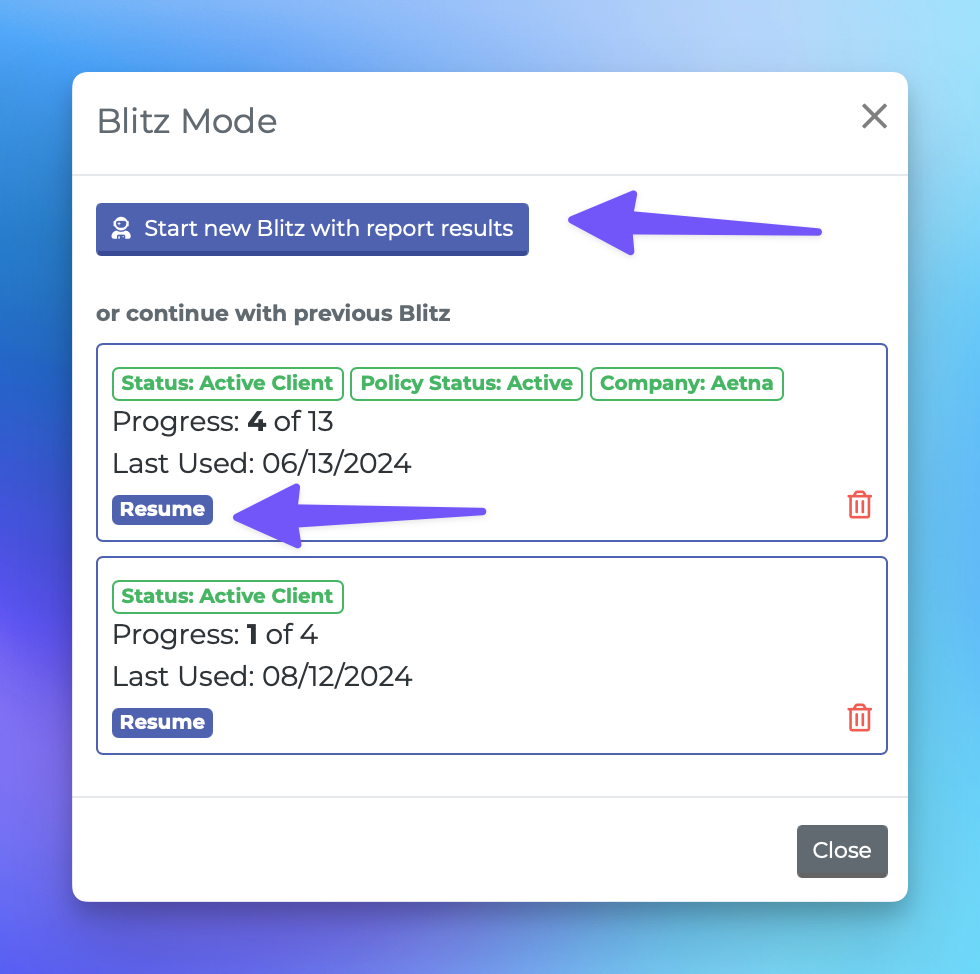Close the Blitz Mode dialog with the X icon
Screen dimensions: 980x974
pyautogui.click(x=874, y=116)
